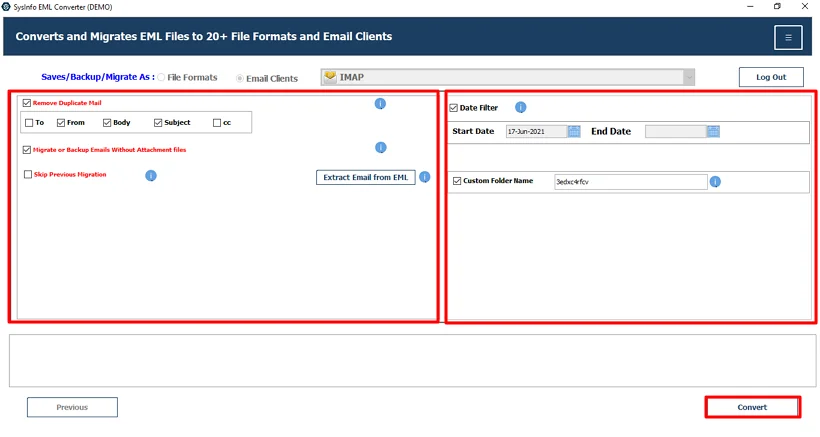Restore down the EML Converter window
This screenshot has width=820, height=437.
(777, 7)
